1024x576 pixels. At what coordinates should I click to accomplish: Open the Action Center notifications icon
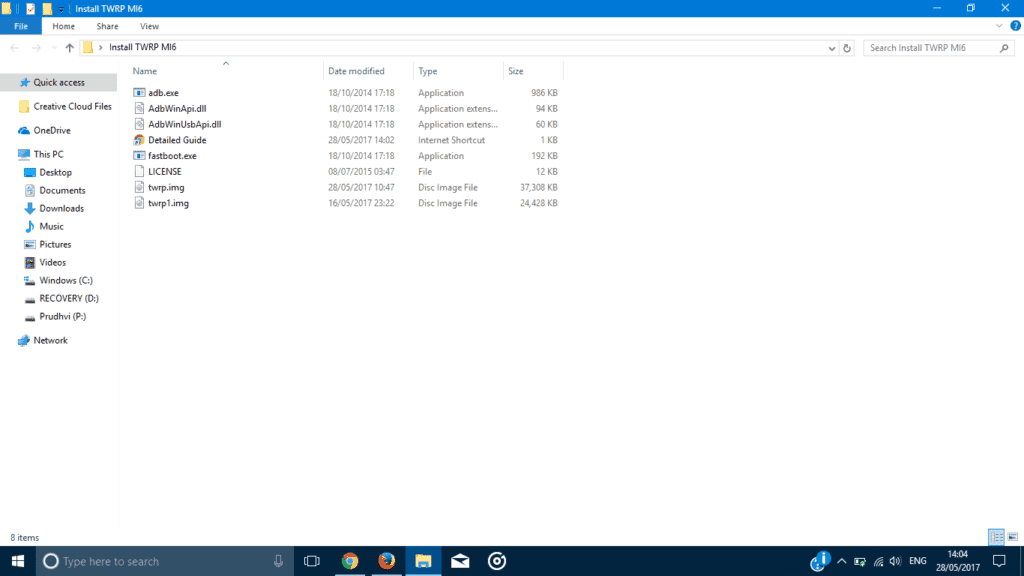[999, 561]
